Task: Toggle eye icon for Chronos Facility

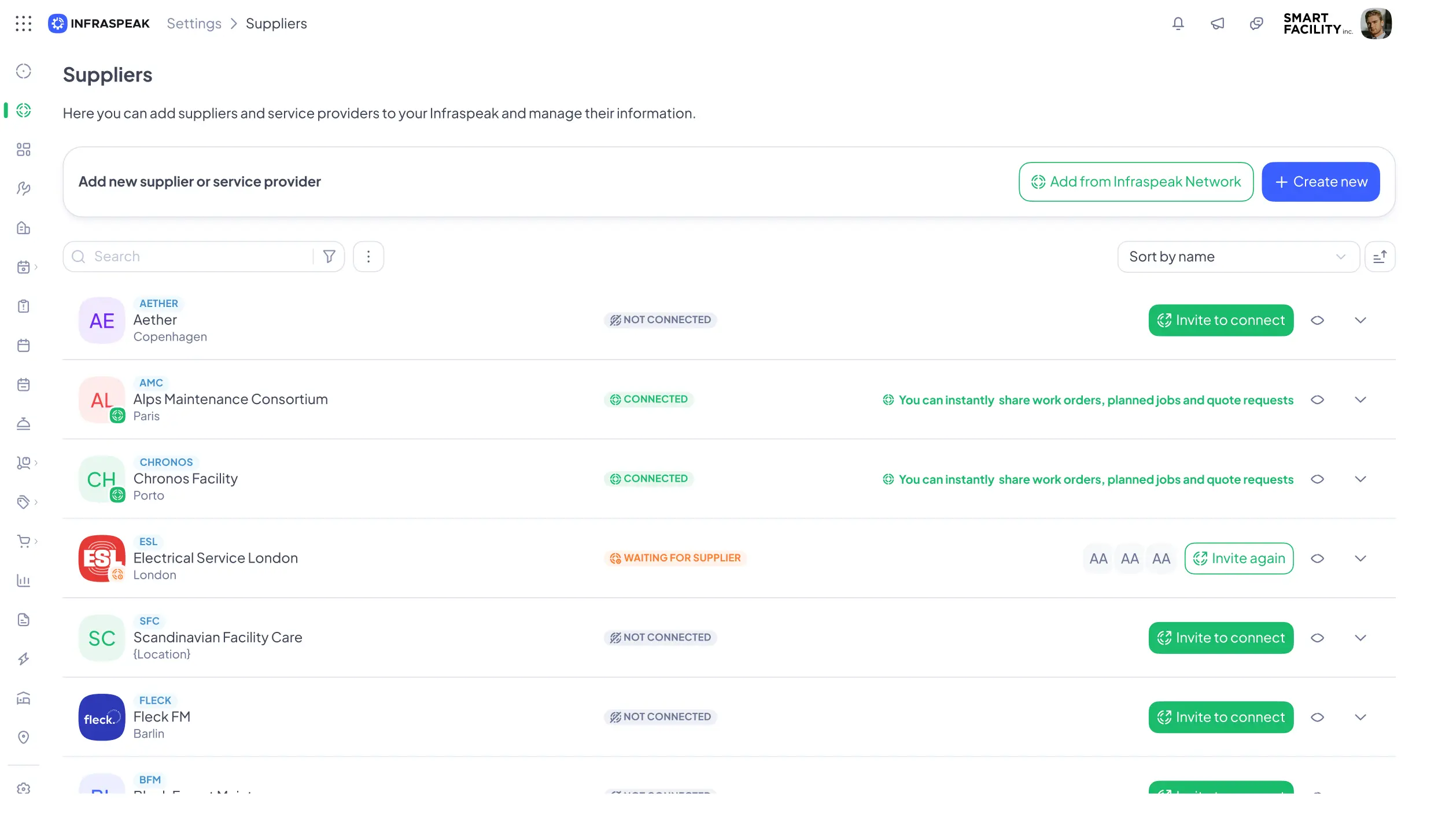Action: [1318, 479]
